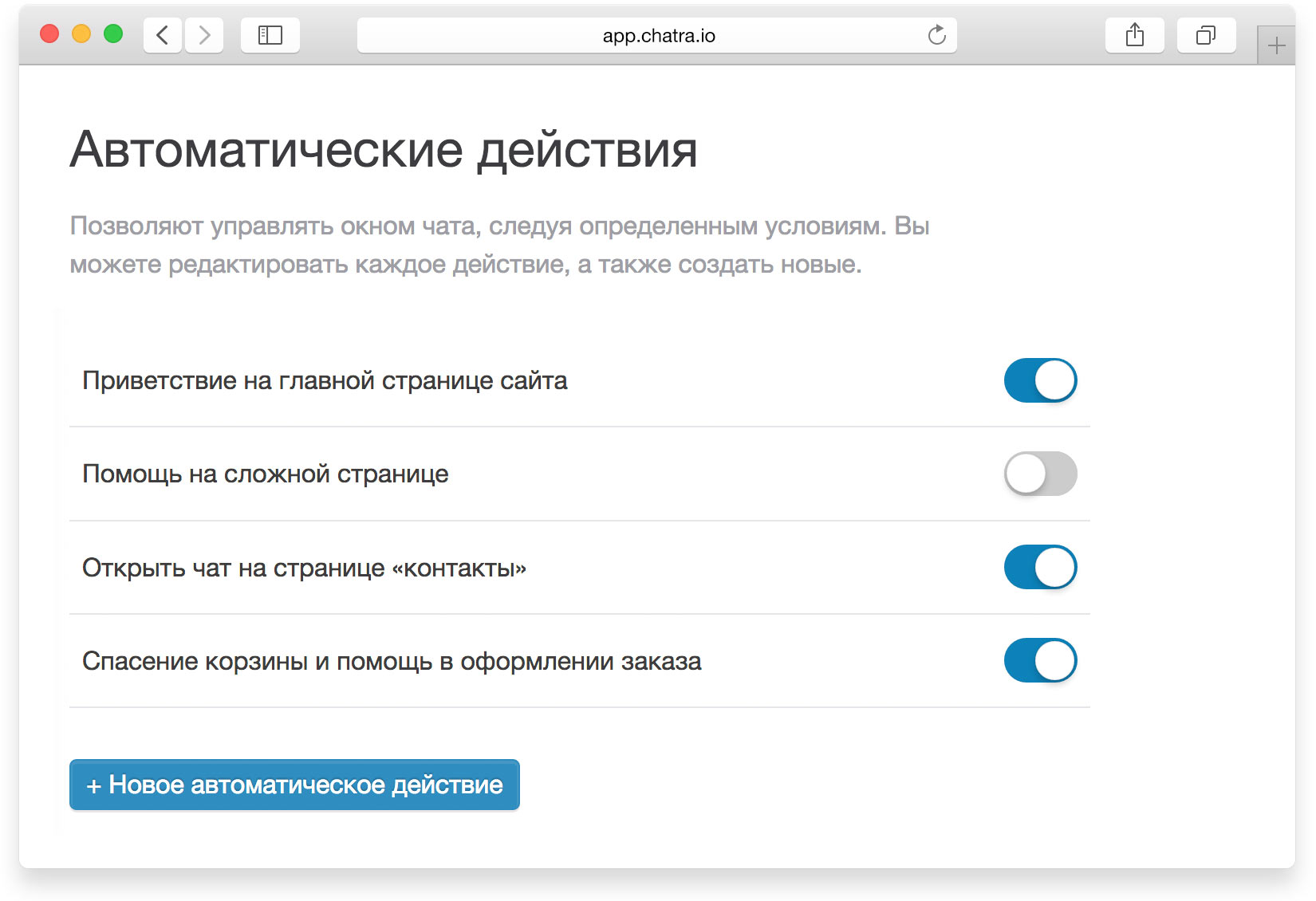Image resolution: width=1316 pixels, height=901 pixels.
Task: Turn off «Открыть чат на странице контакты» switch
Action: tap(1040, 567)
